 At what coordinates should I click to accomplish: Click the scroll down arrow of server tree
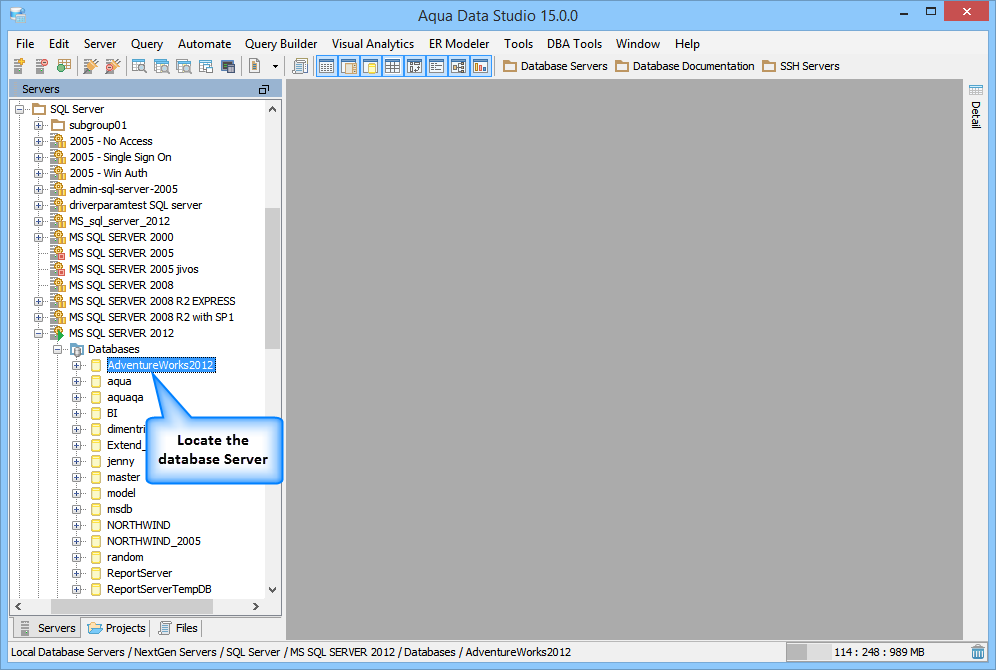(273, 590)
